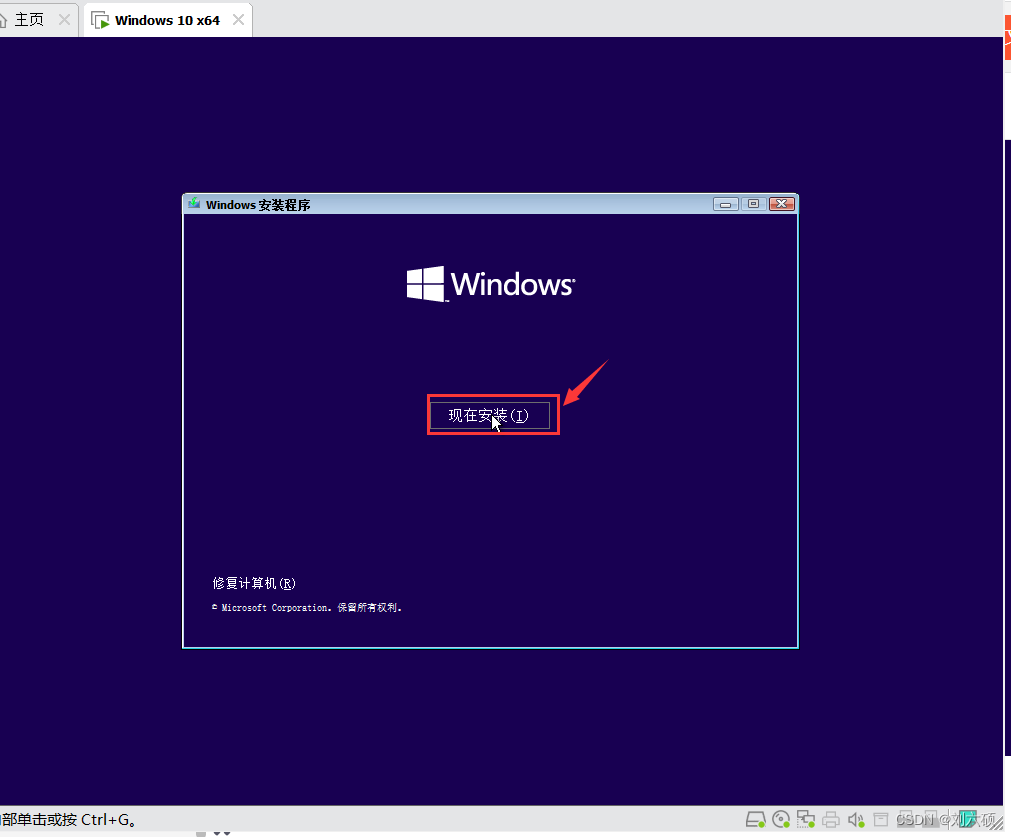Click the setup icon in the installer title bar
The width and height of the screenshot is (1011, 837).
194,204
